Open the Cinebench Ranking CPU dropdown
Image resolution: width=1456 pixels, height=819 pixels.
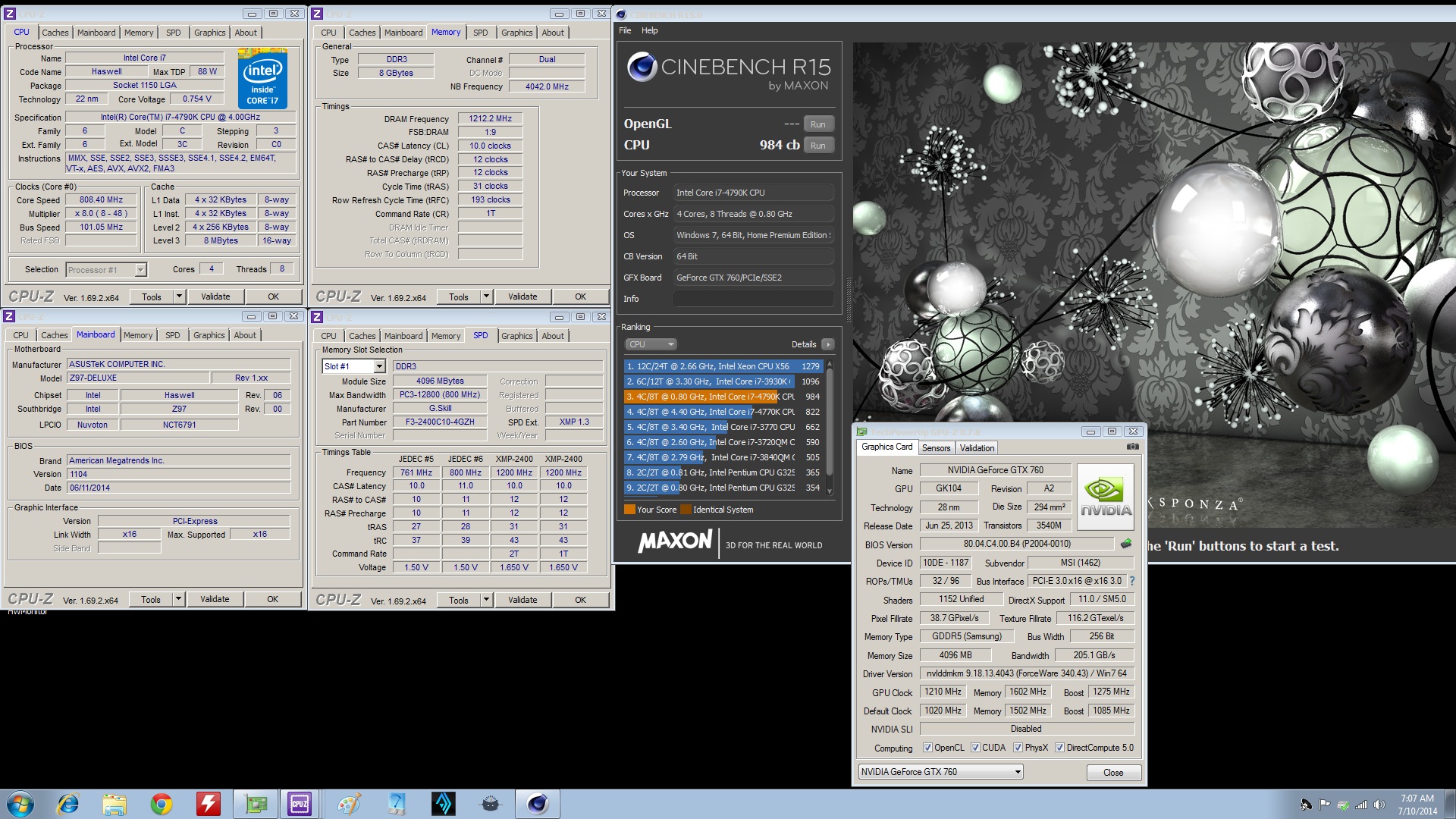(651, 344)
